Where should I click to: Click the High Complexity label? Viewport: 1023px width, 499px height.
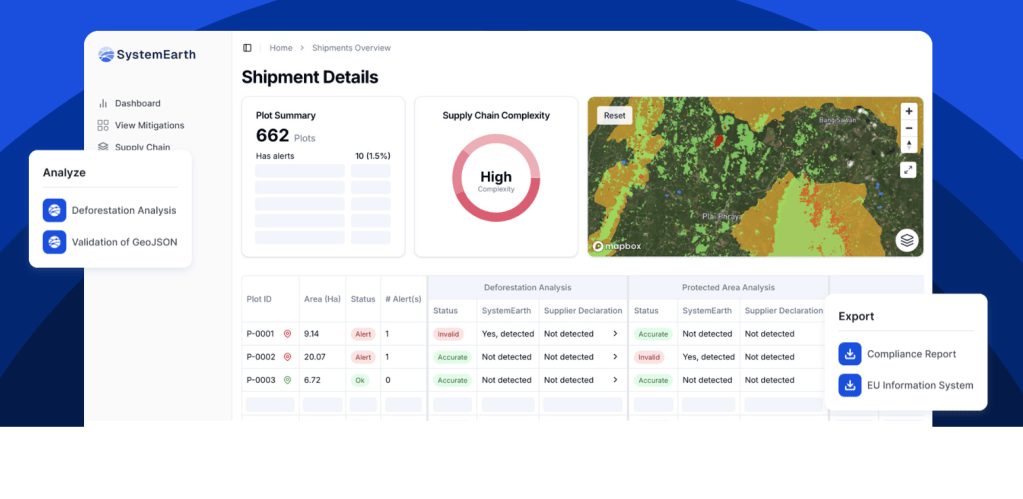tap(496, 181)
